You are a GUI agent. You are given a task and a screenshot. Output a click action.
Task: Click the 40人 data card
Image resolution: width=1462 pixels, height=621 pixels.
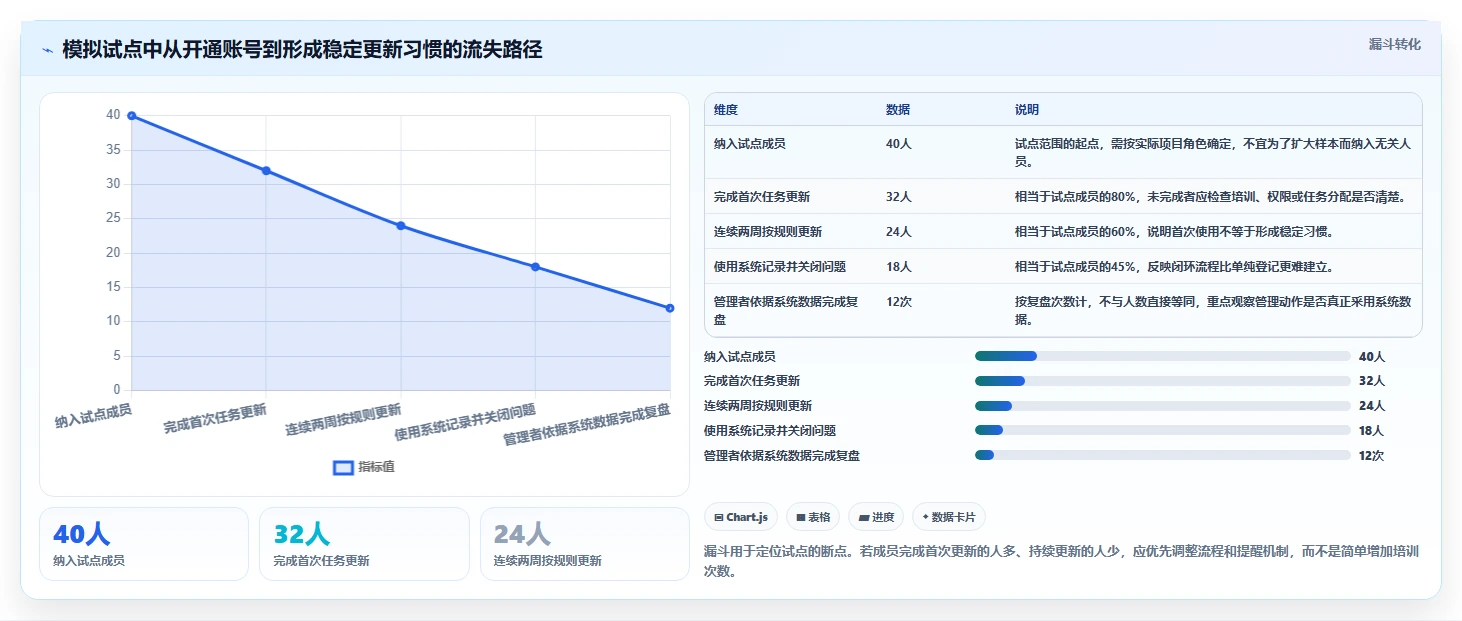(x=144, y=544)
